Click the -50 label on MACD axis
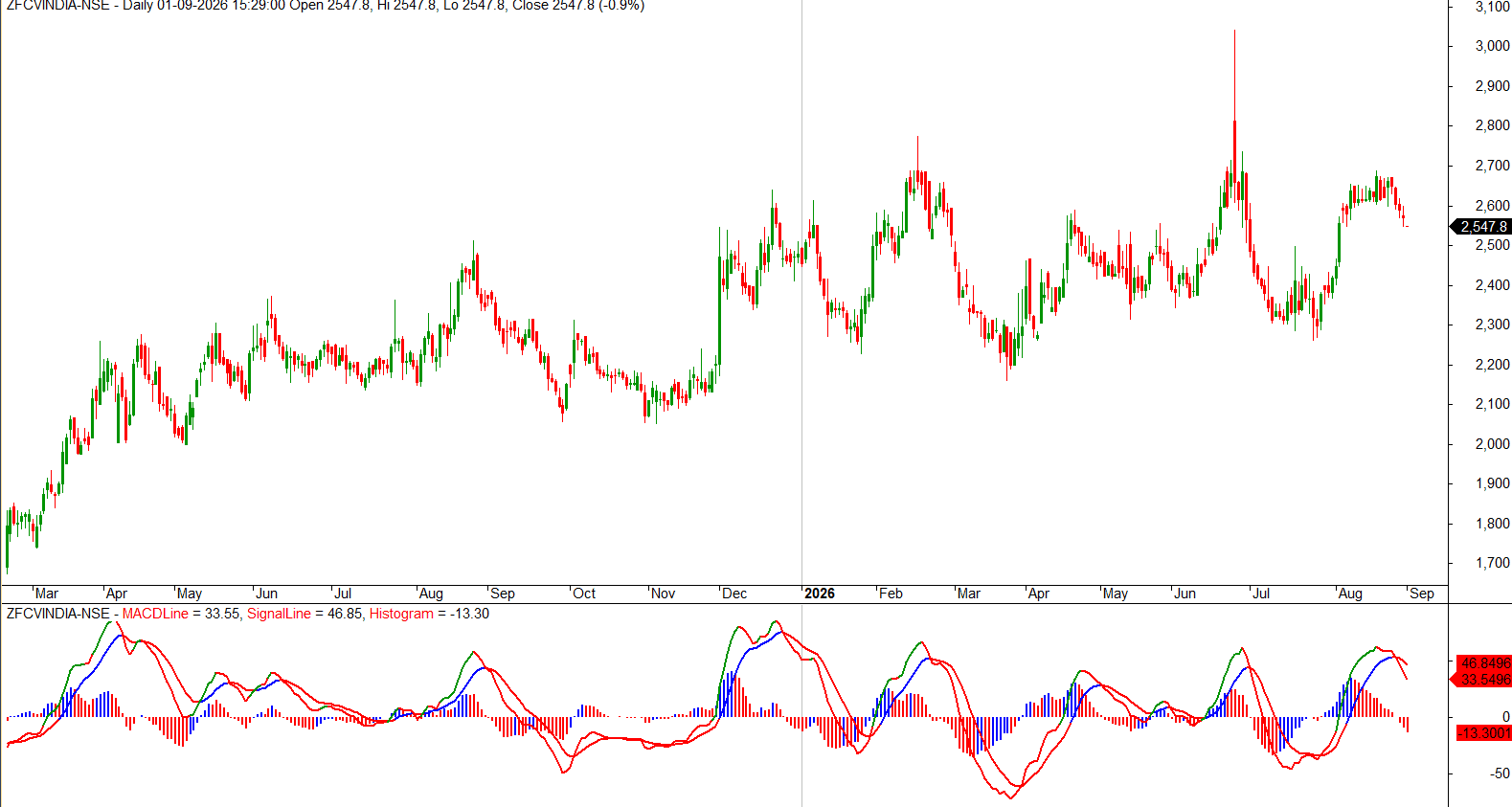This screenshot has height=807, width=1512. coord(1501,773)
